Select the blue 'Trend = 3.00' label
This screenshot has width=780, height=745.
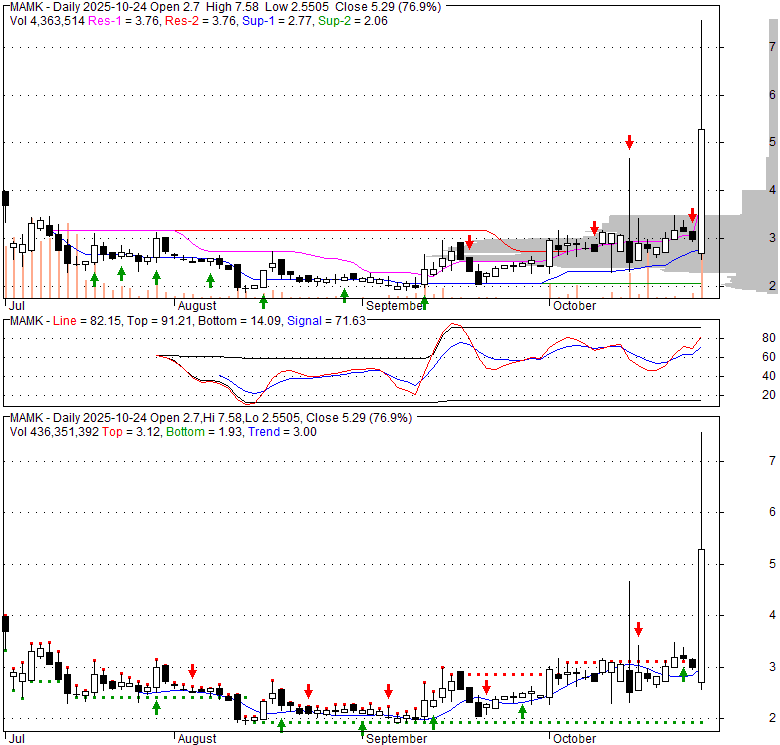tap(282, 432)
